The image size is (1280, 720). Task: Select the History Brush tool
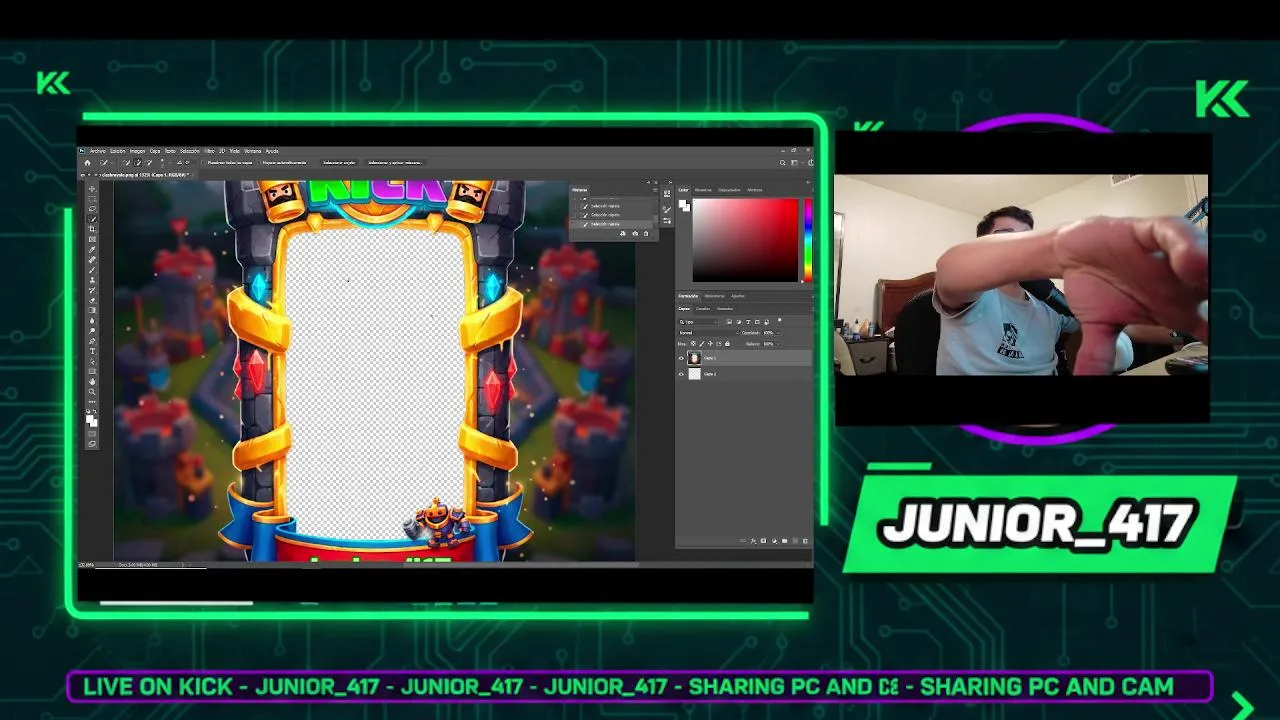click(93, 290)
